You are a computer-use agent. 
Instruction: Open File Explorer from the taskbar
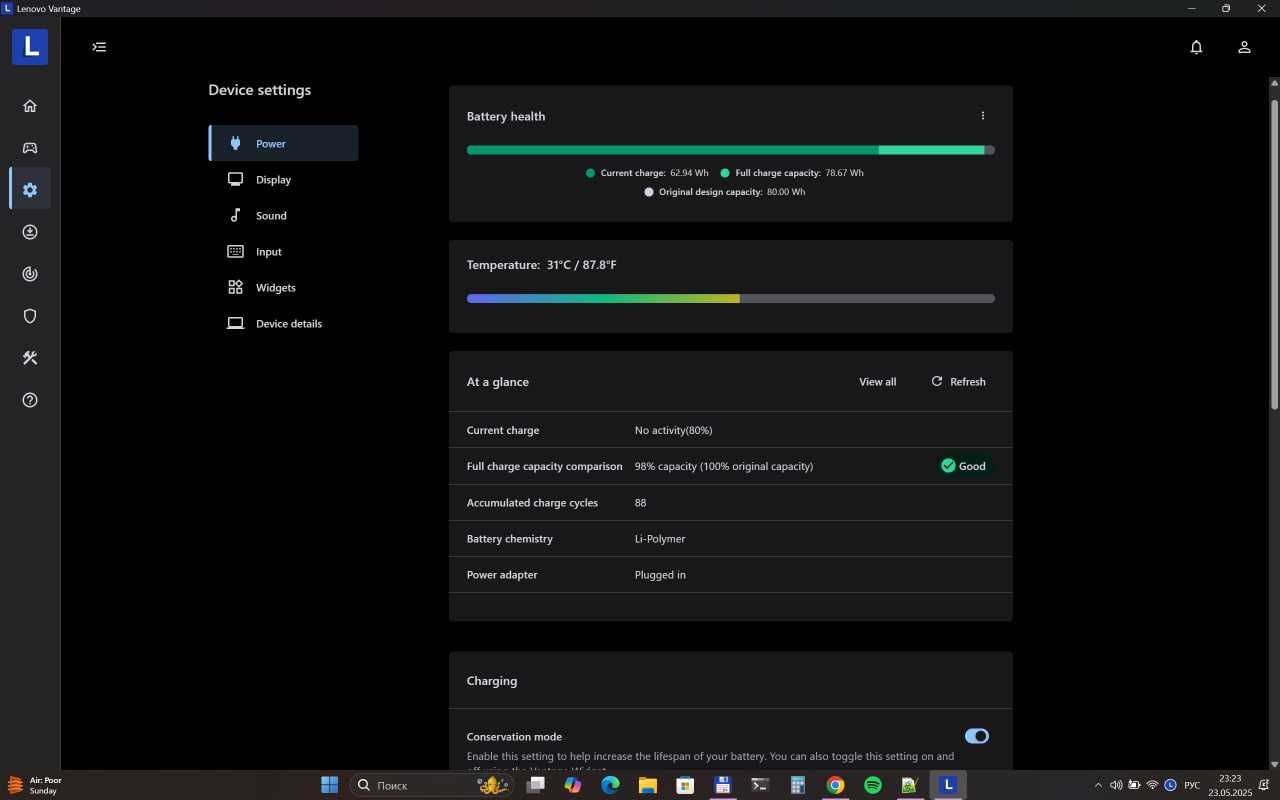[648, 785]
